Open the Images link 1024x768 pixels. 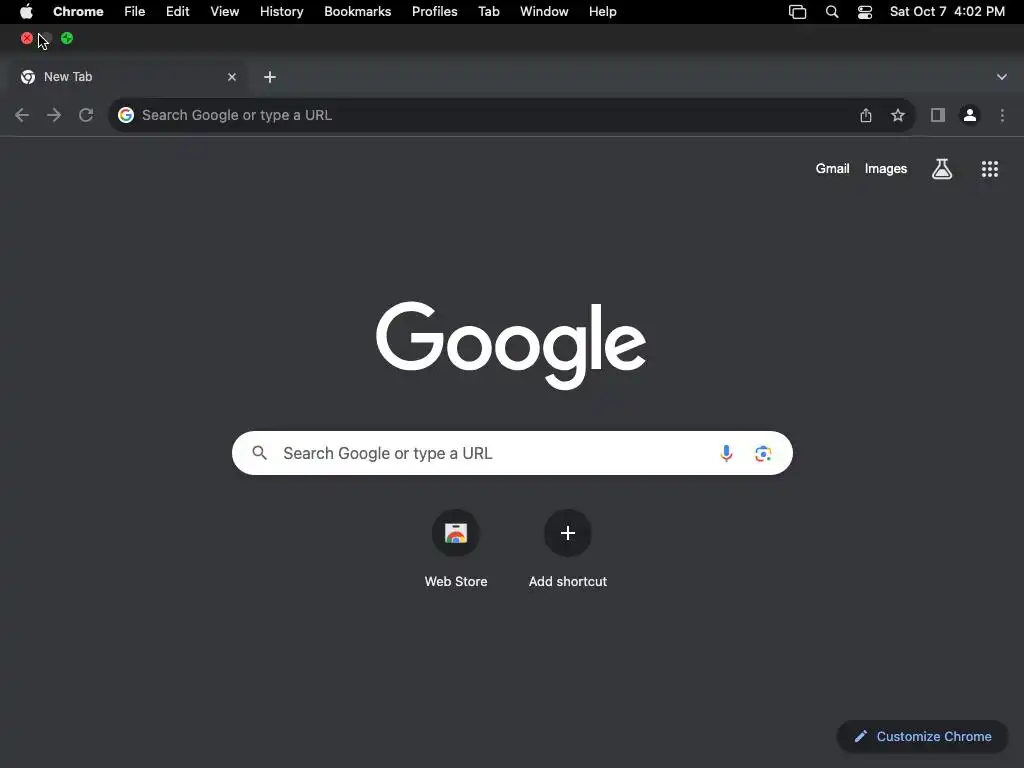(886, 169)
